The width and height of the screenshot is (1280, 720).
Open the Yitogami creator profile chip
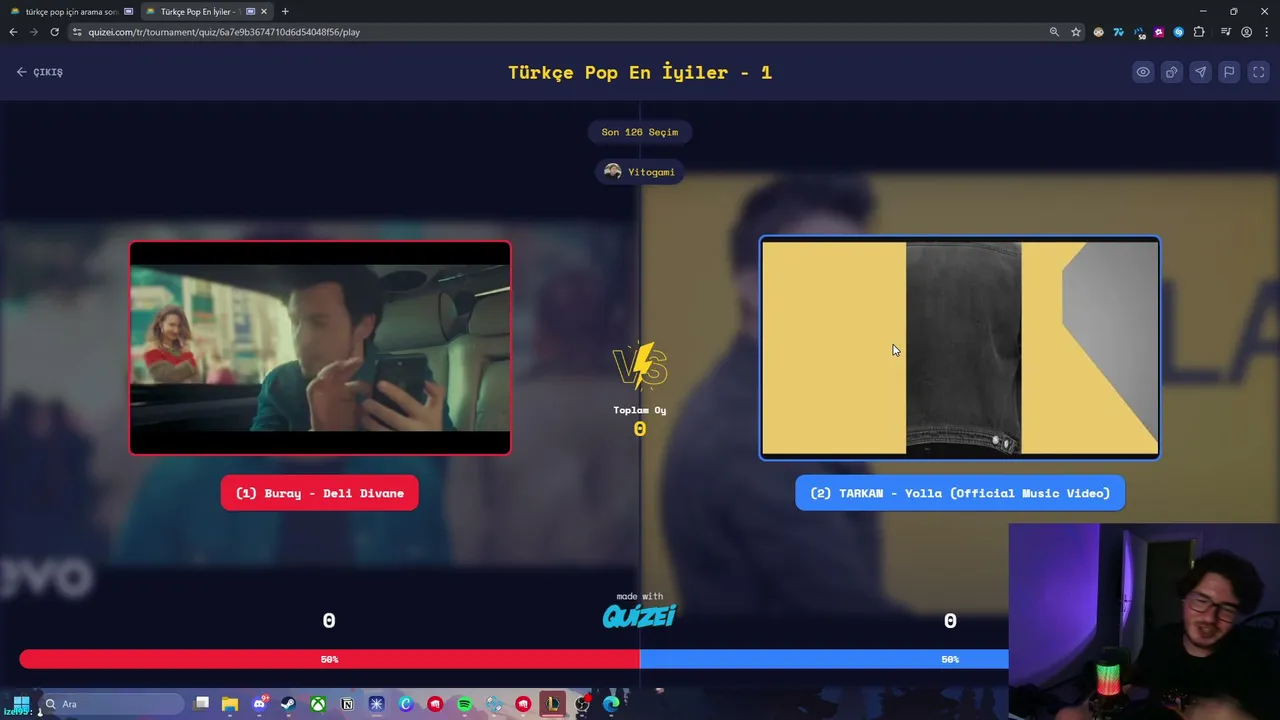[640, 172]
